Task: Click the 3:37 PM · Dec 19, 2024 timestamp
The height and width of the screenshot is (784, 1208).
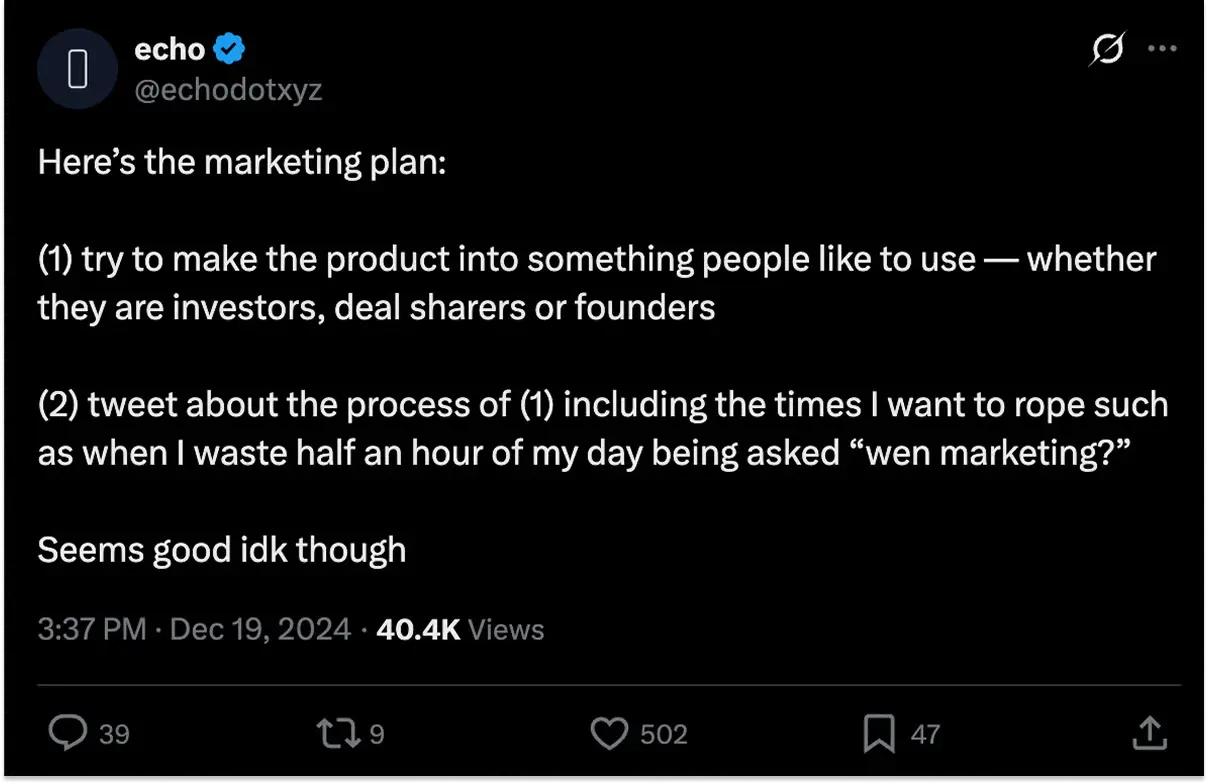Action: pyautogui.click(x=194, y=629)
